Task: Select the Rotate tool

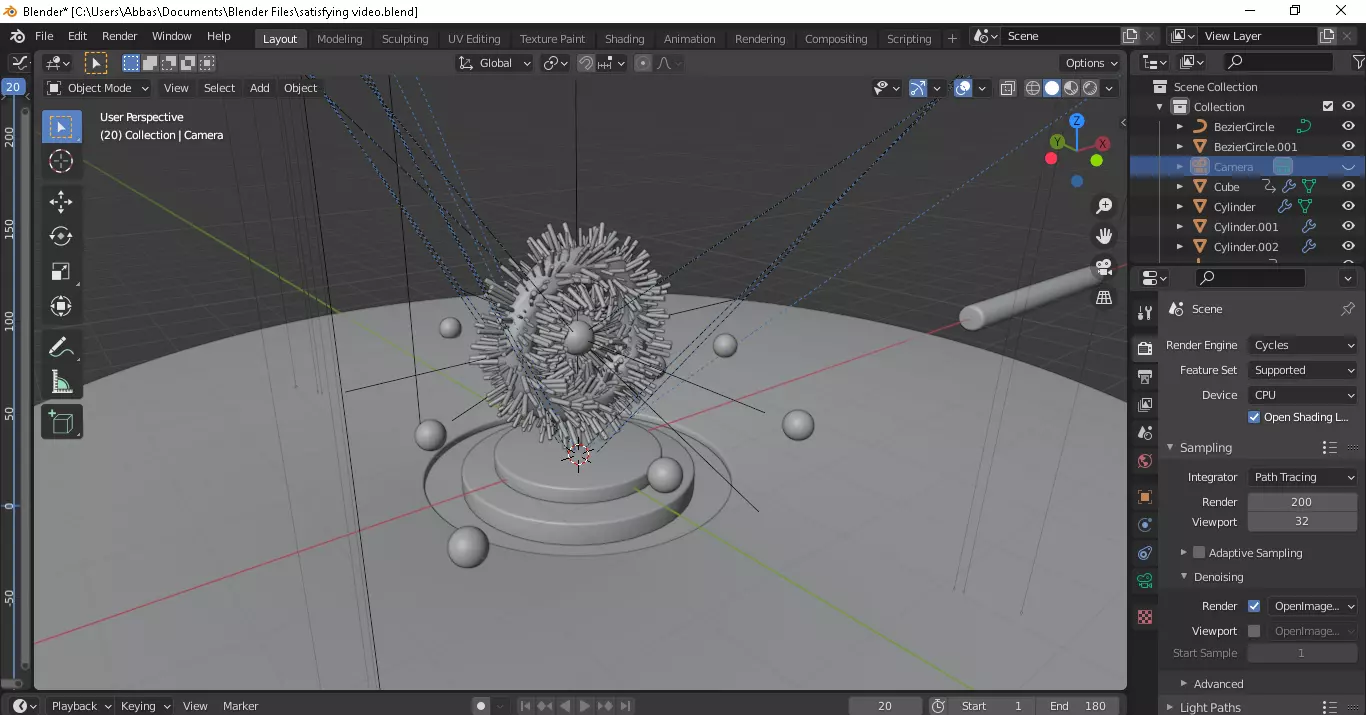Action: pyautogui.click(x=61, y=236)
